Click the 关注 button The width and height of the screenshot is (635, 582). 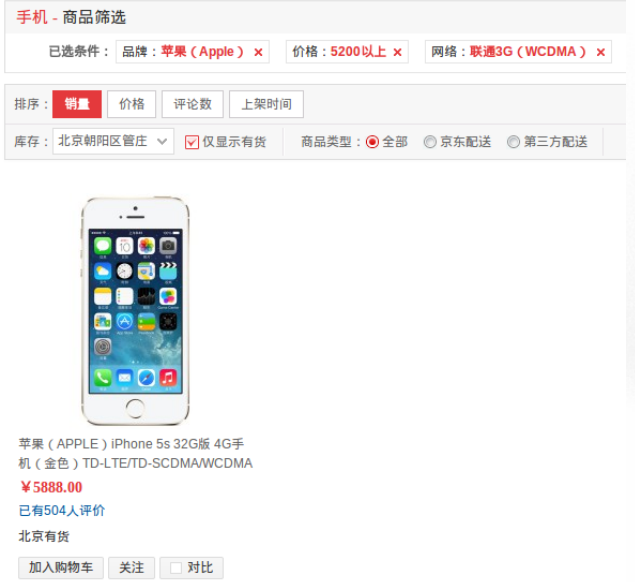(132, 567)
